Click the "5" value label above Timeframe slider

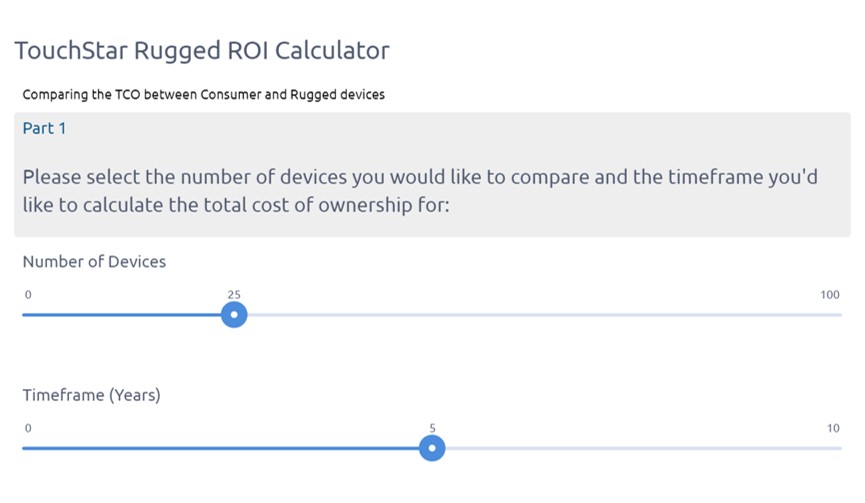(x=433, y=428)
